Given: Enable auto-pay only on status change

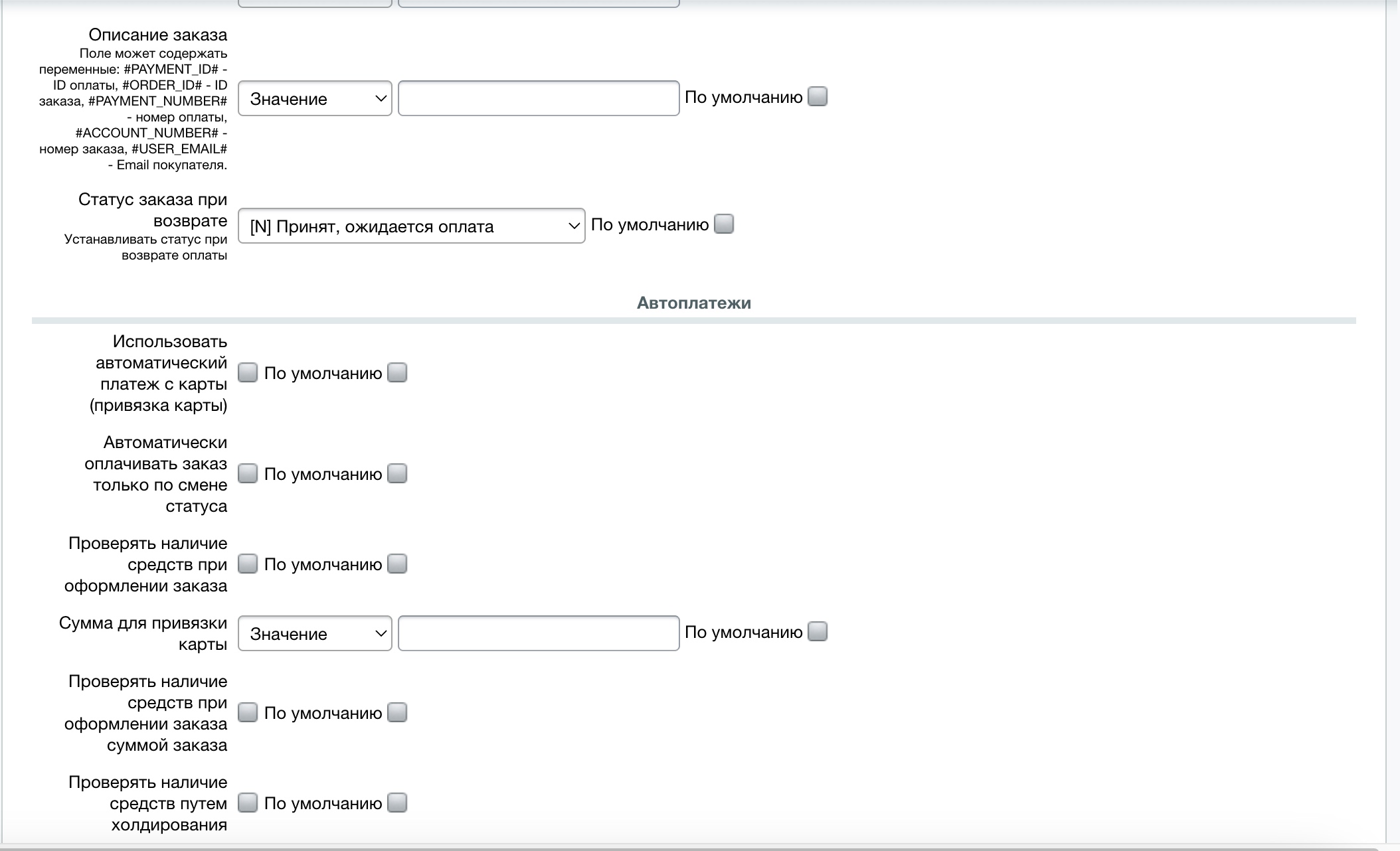Looking at the screenshot, I should coord(248,474).
